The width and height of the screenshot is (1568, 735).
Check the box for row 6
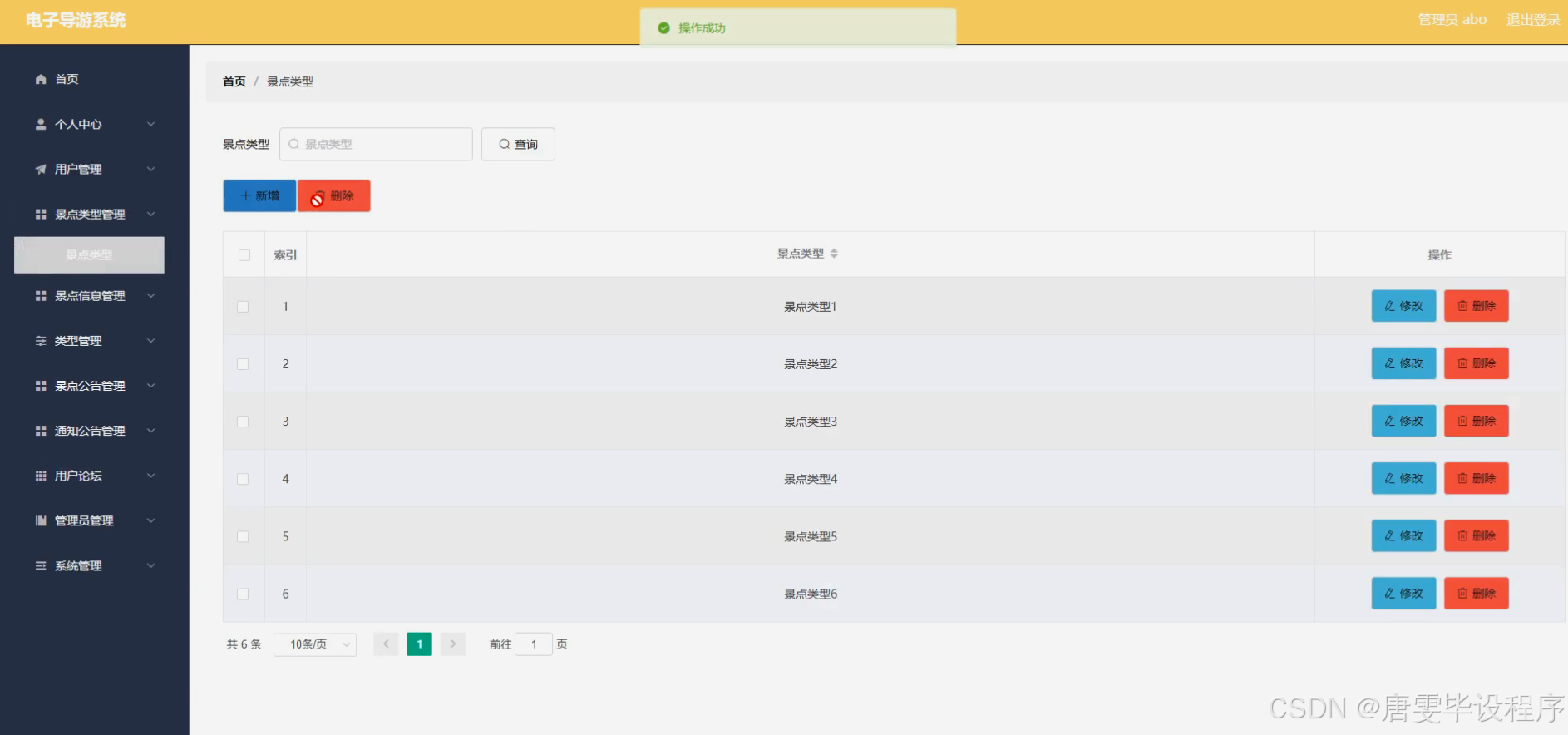point(243,594)
